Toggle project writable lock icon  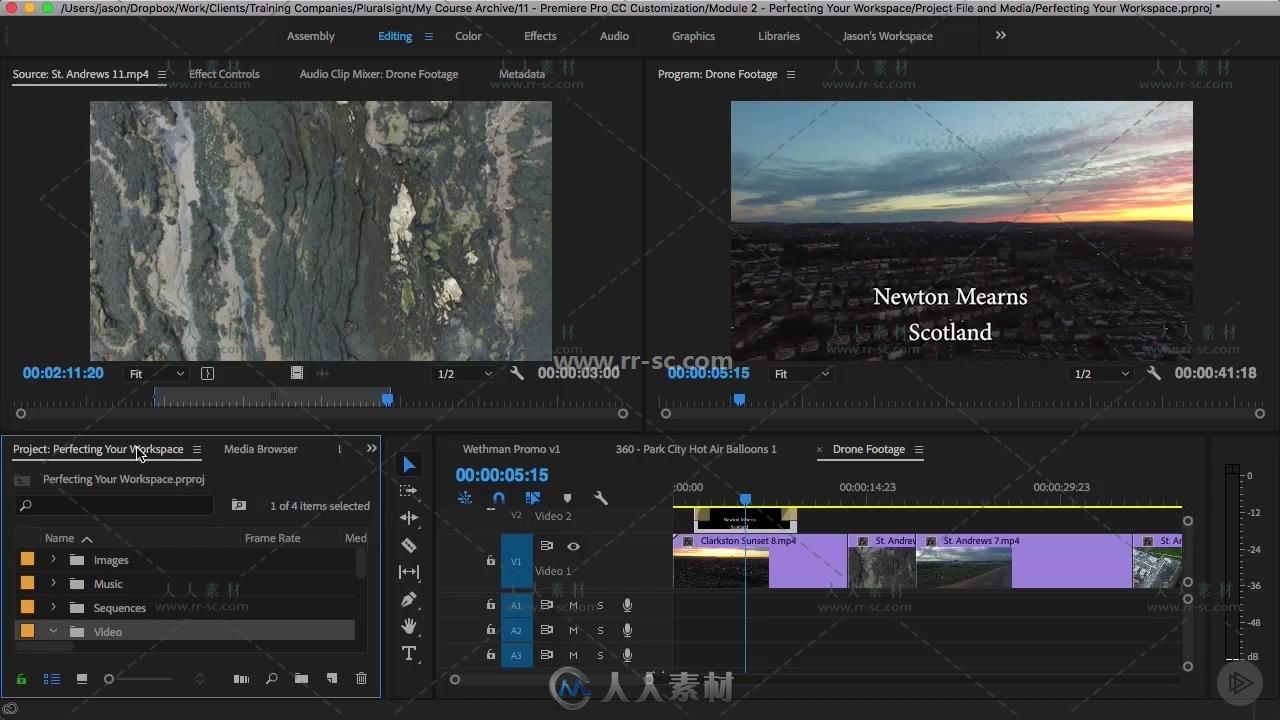[21, 679]
